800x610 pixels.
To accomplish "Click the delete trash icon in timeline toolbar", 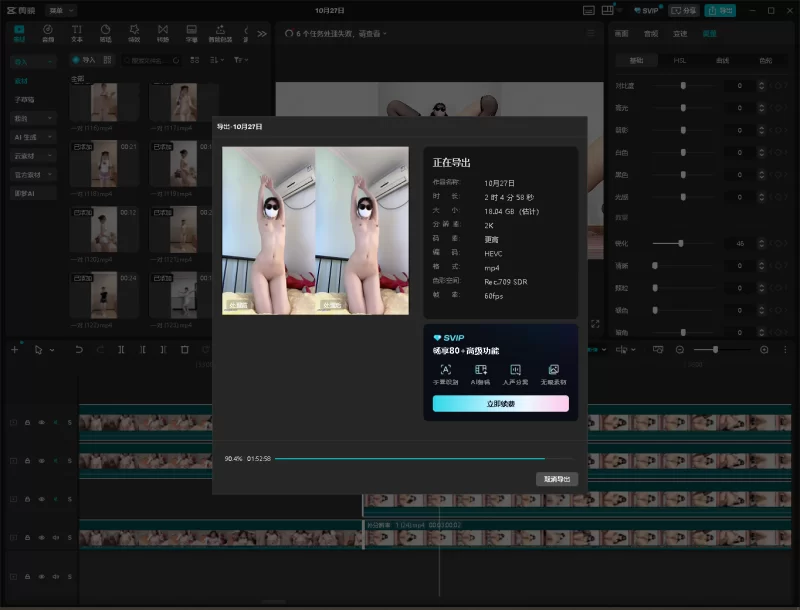I will click(x=185, y=350).
